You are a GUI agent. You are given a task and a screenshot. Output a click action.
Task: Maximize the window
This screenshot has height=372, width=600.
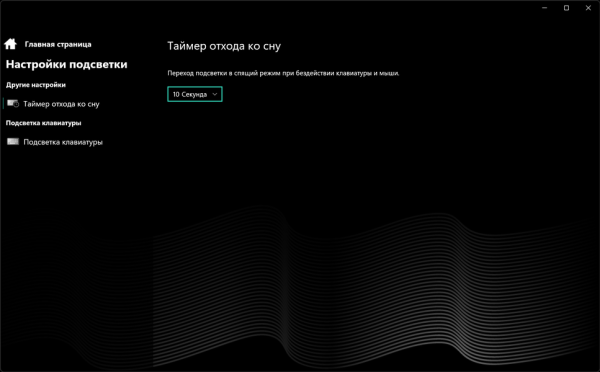tap(566, 8)
